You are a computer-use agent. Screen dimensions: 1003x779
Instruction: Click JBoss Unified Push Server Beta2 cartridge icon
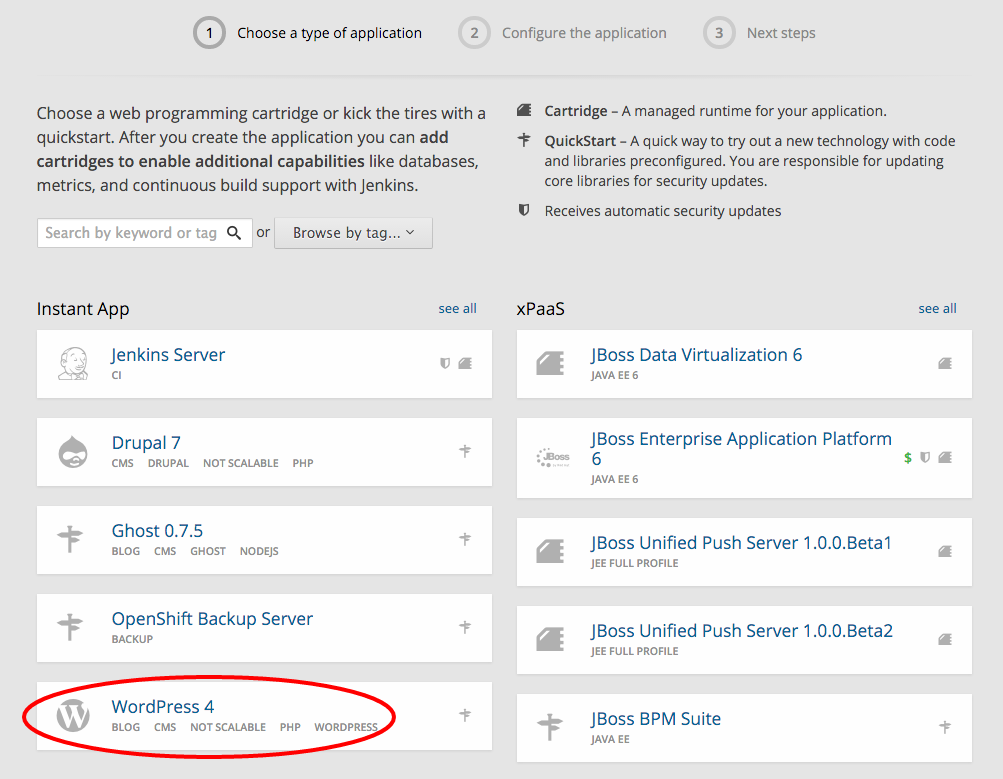[551, 639]
